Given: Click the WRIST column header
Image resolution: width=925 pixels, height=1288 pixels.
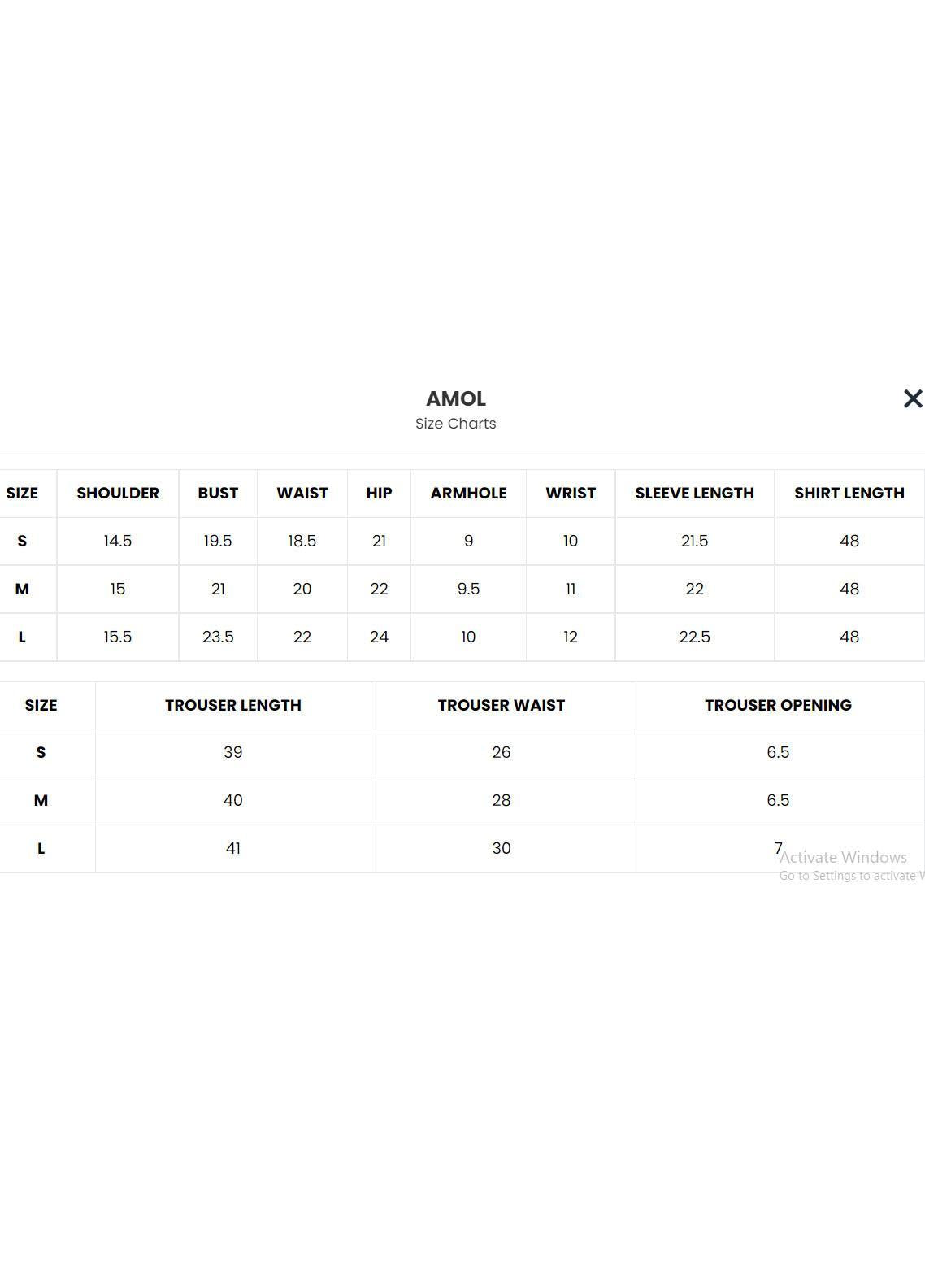Looking at the screenshot, I should pos(570,493).
